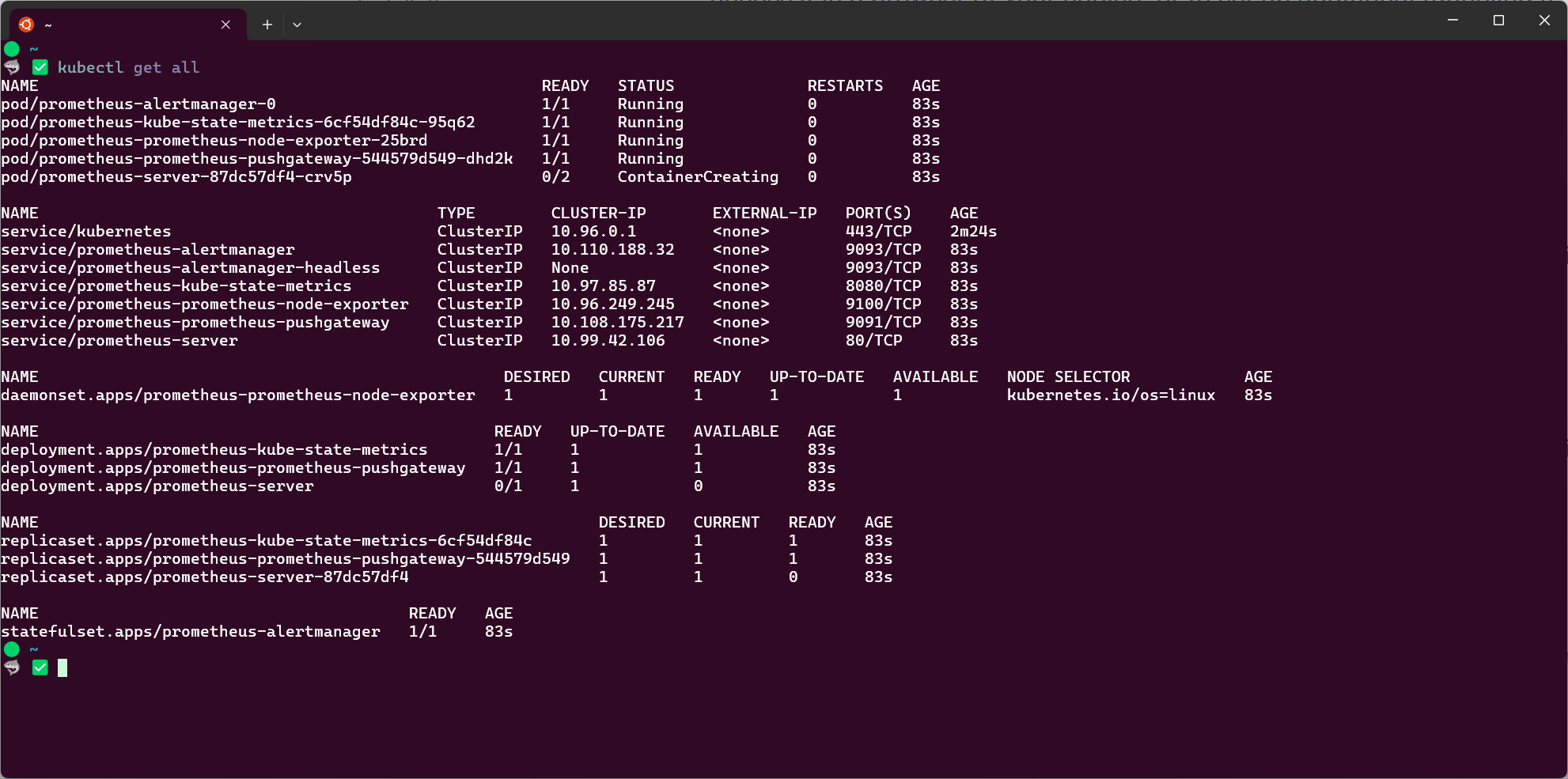Click statefulset.apps/prometheus-alertmanager
This screenshot has height=779, width=1568.
coord(191,631)
